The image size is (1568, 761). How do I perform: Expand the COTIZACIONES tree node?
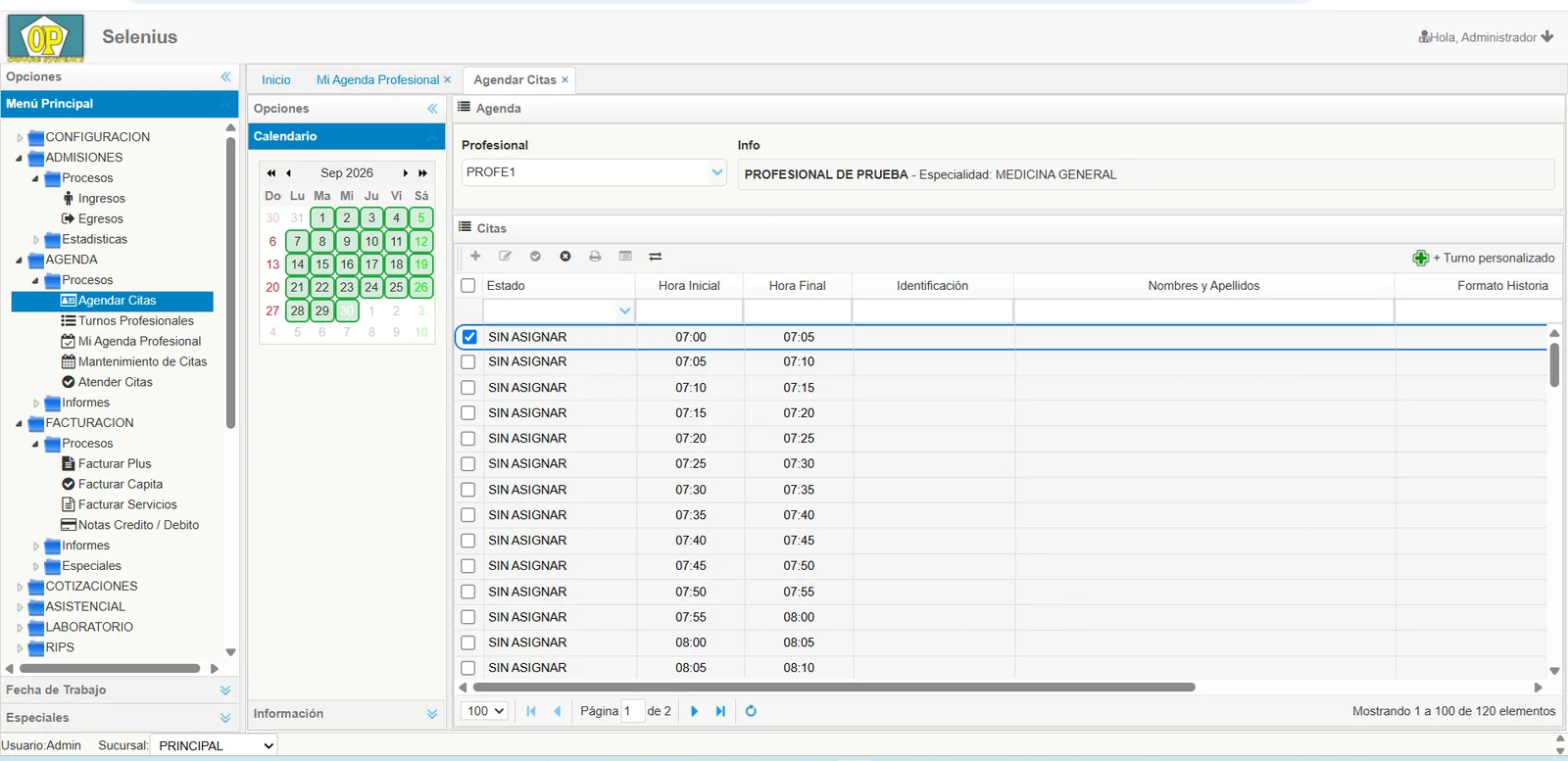(x=20, y=587)
